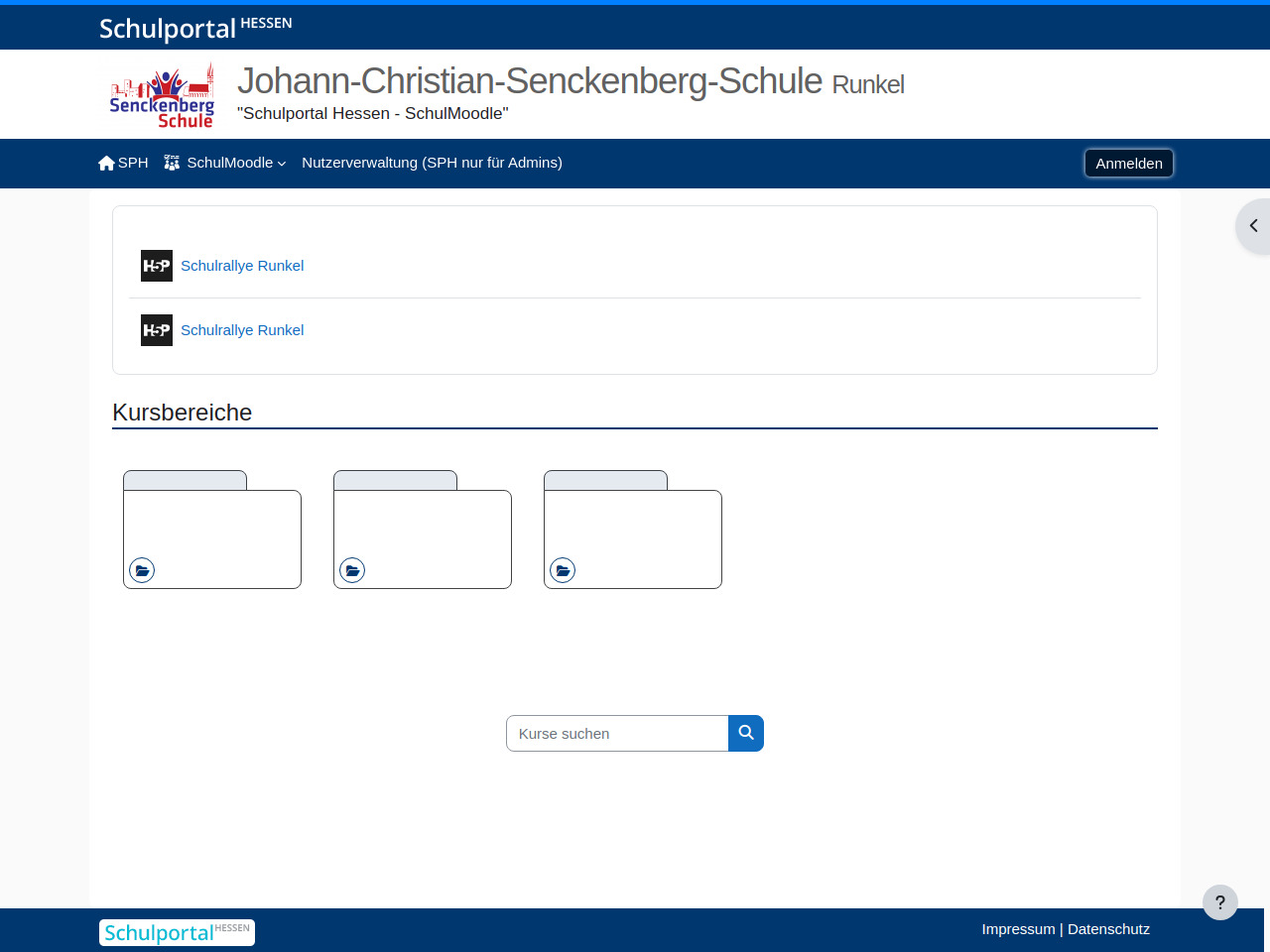1270x952 pixels.
Task: Open the Impressum footer link
Action: click(x=1018, y=929)
